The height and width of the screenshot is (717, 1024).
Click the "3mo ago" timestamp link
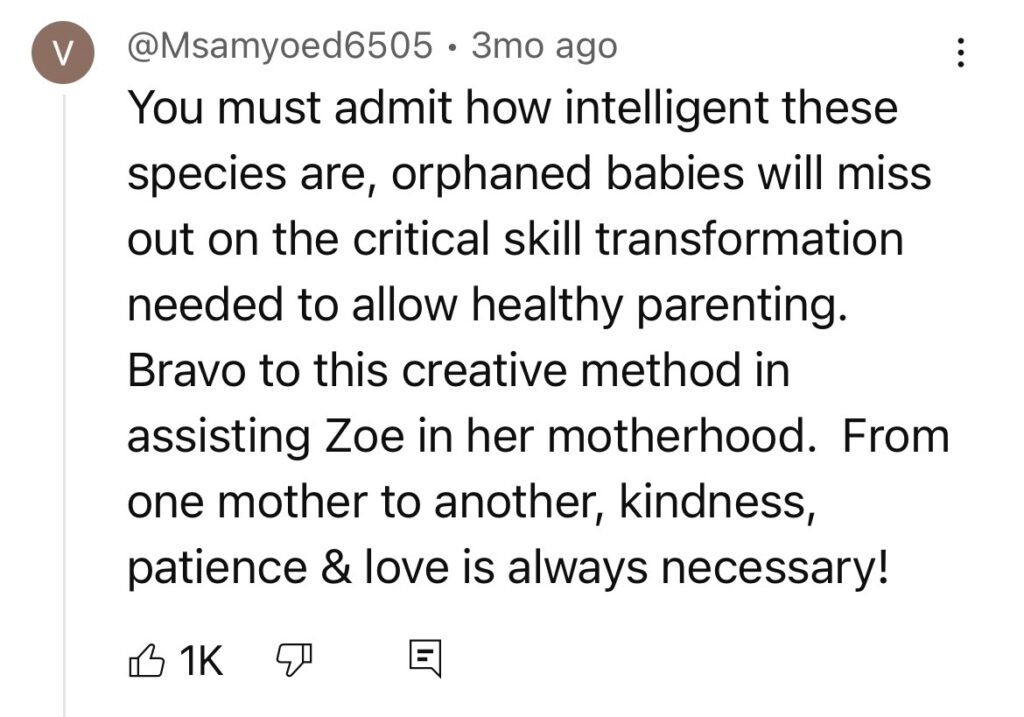[x=544, y=46]
